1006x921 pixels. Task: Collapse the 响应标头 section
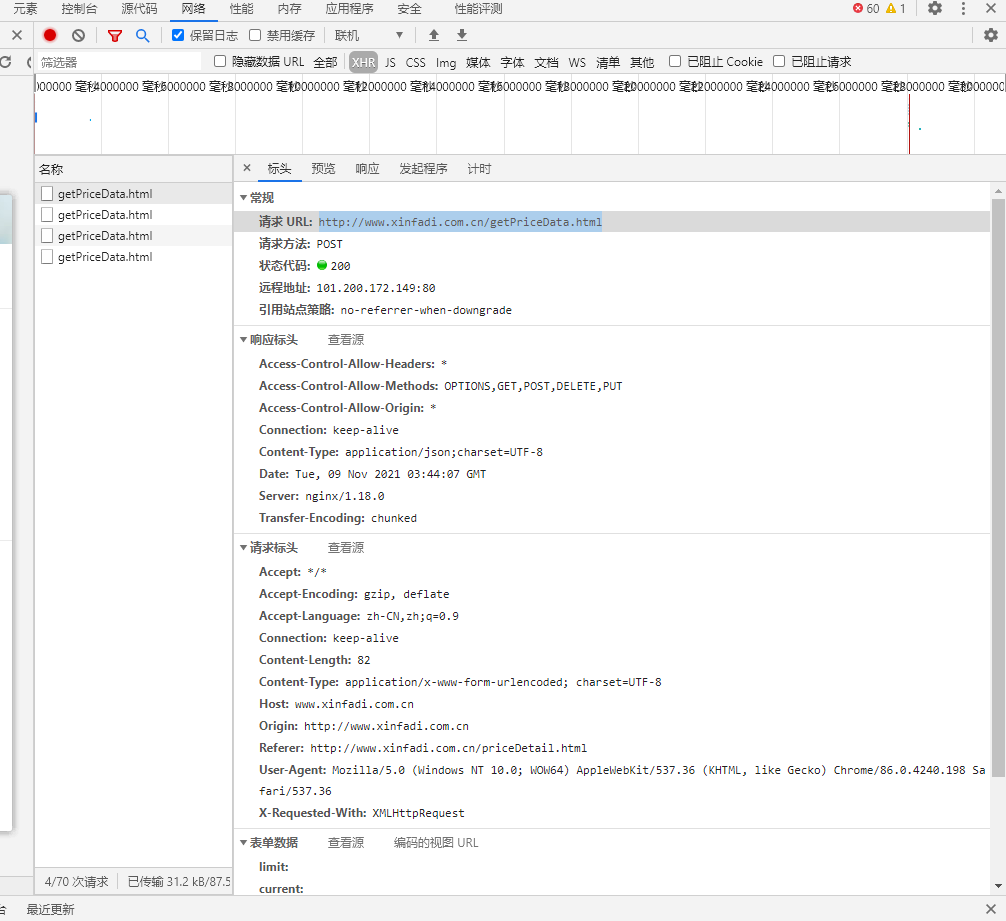[243, 340]
